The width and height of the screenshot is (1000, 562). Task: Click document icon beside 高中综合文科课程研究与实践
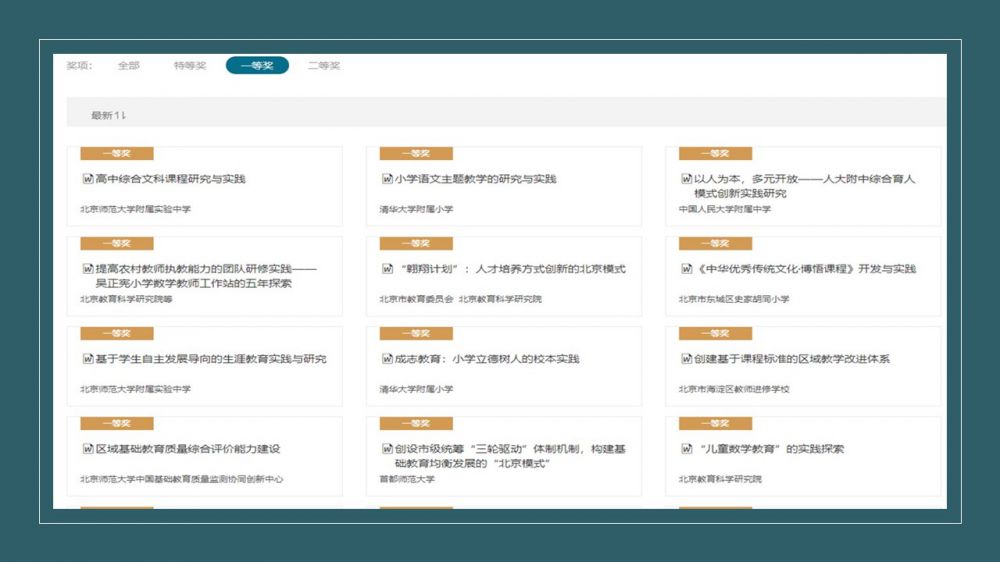pyautogui.click(x=87, y=179)
